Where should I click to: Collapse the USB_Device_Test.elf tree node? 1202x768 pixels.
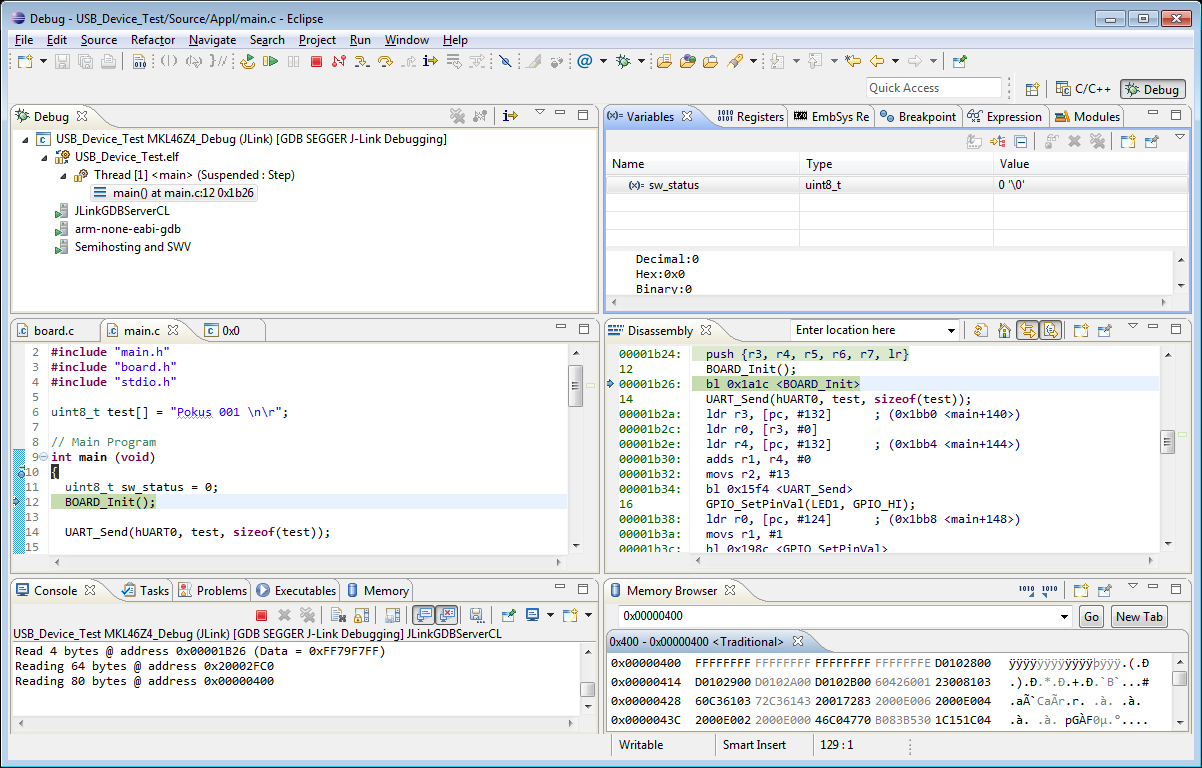point(44,157)
